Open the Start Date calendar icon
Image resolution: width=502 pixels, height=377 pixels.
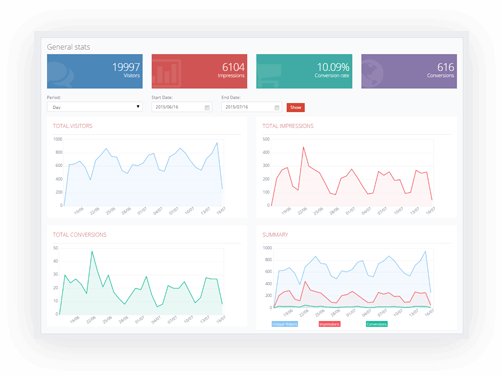(x=207, y=107)
